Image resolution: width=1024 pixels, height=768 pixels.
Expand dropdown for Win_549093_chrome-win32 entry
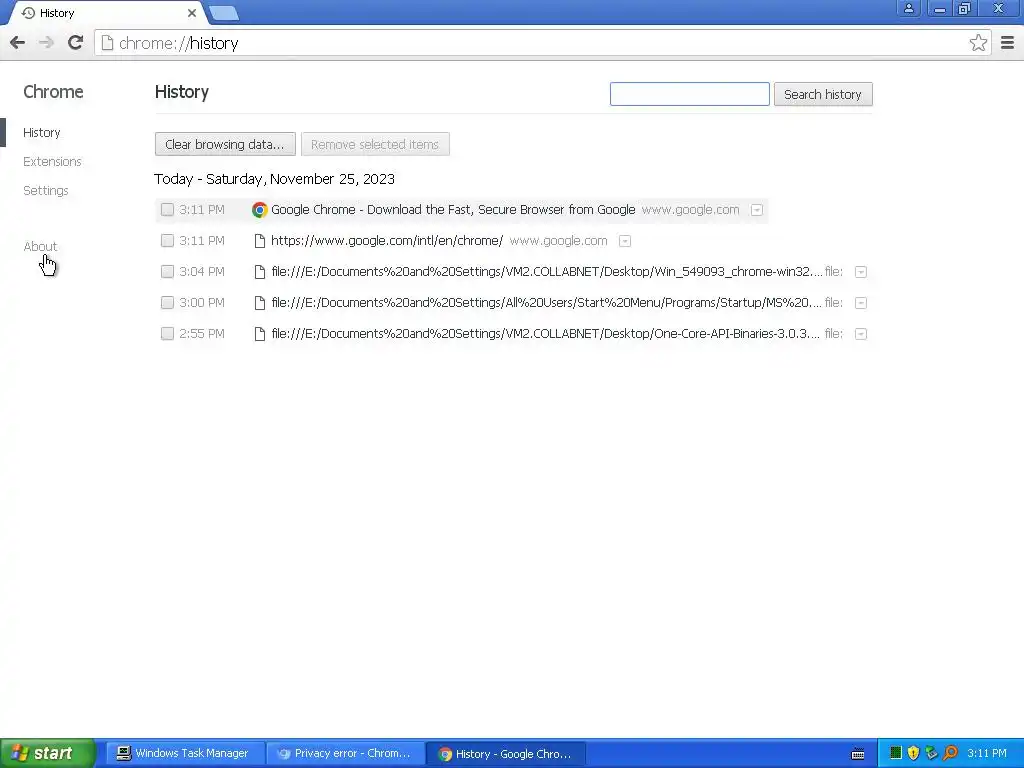click(861, 272)
